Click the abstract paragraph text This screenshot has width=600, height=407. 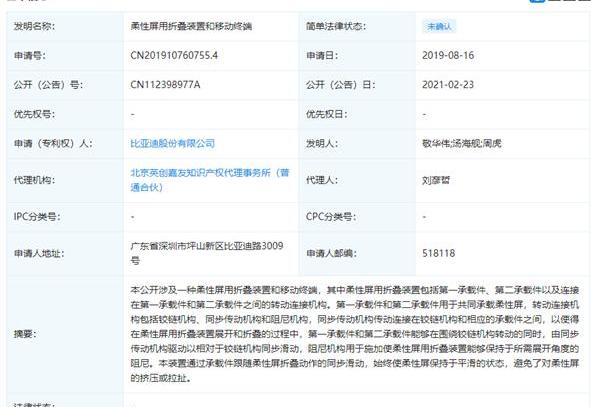click(355, 334)
